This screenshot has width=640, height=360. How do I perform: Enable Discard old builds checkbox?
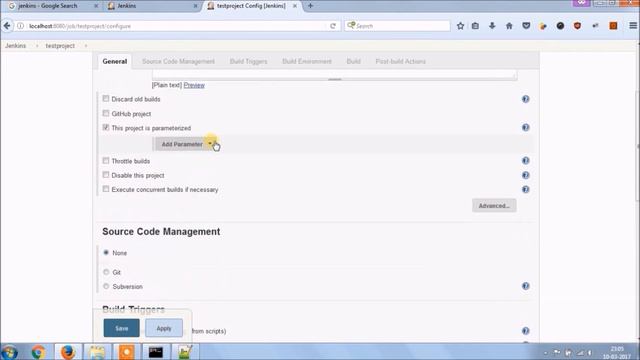tap(106, 99)
